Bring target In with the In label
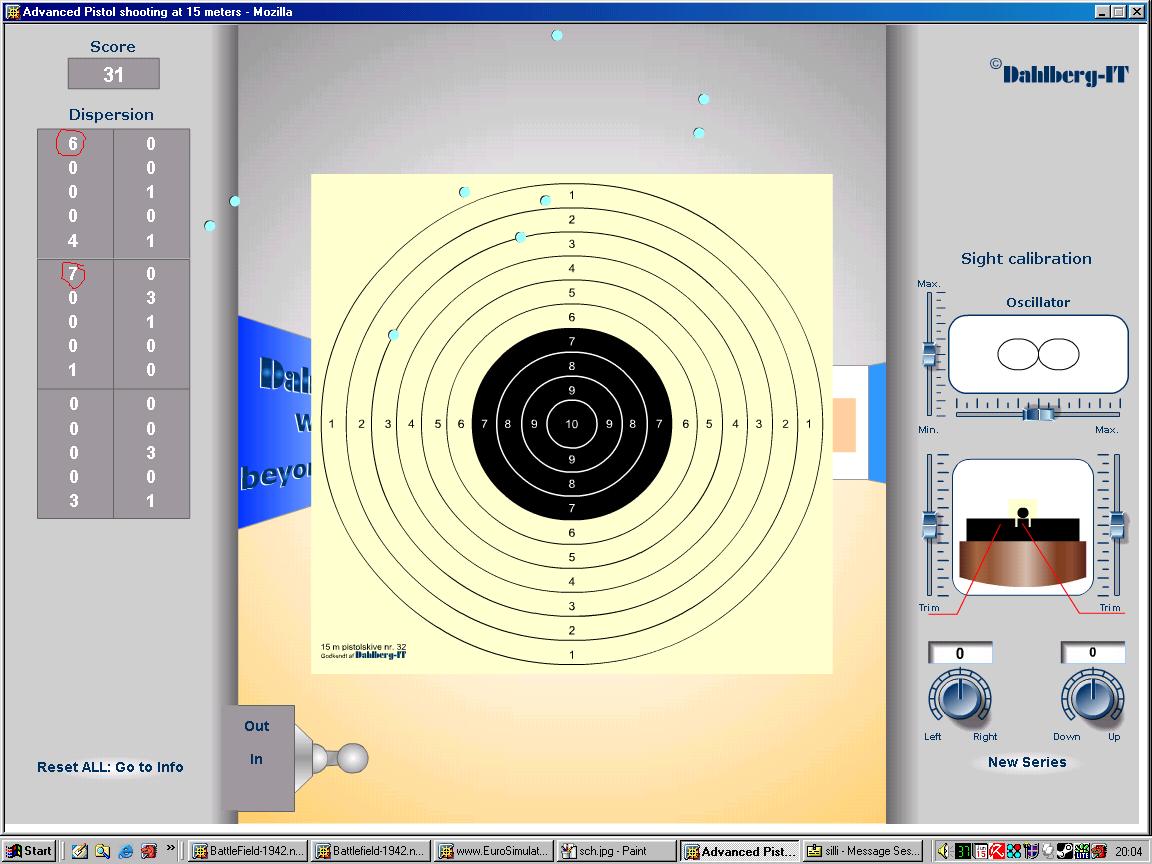 tap(256, 759)
